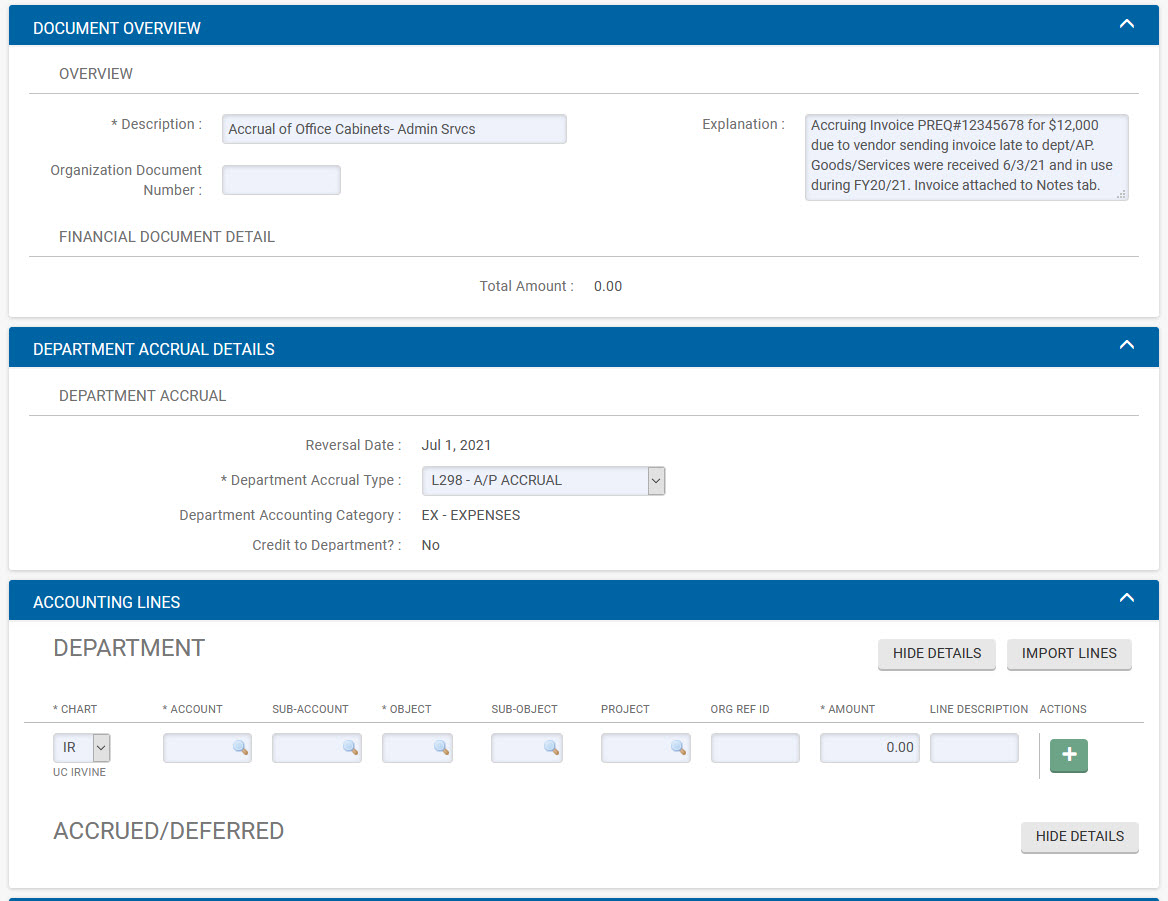
Task: Click the ORG REF ID column header
Action: point(740,709)
